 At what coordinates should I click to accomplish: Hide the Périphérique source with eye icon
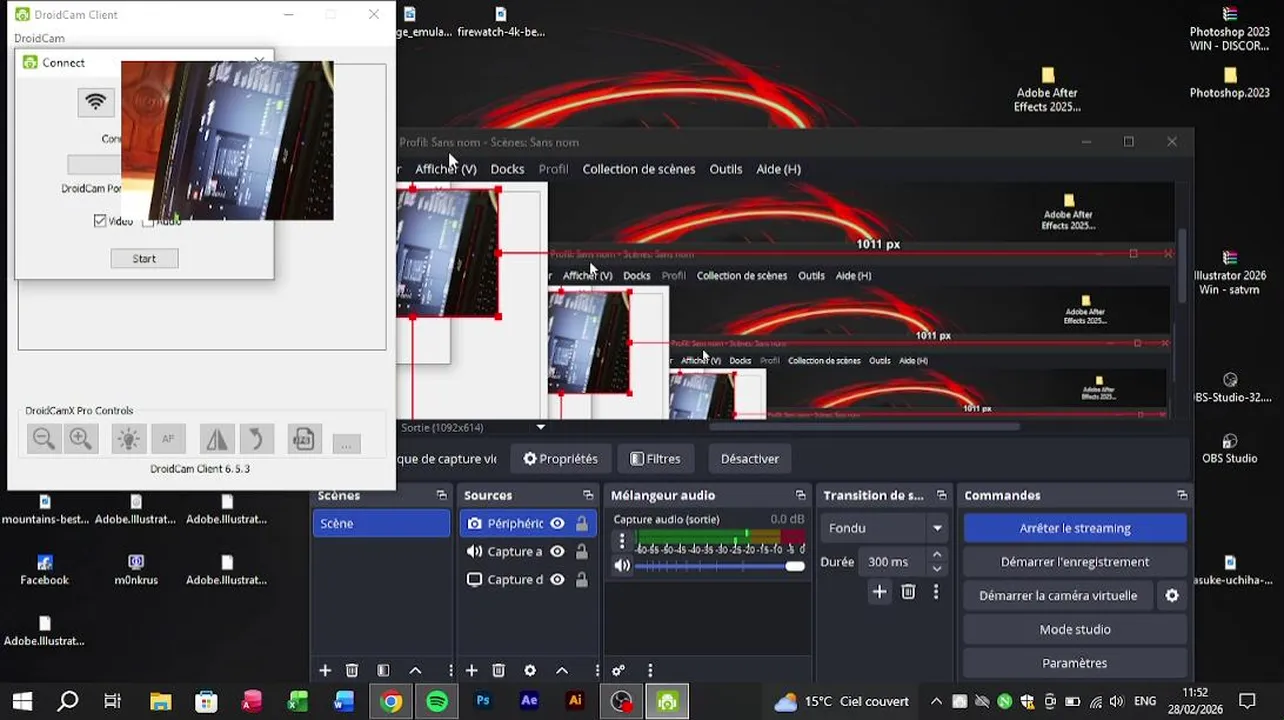pyautogui.click(x=557, y=524)
